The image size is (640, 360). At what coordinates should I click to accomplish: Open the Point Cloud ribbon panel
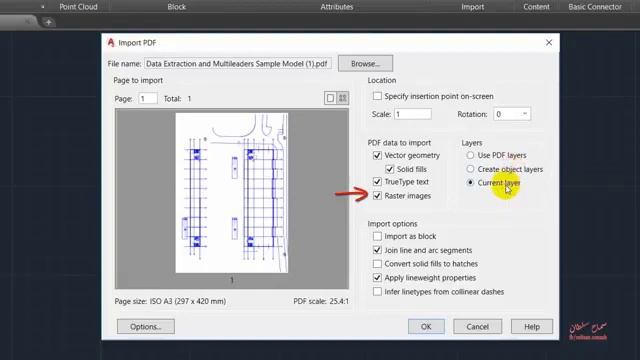(x=78, y=7)
